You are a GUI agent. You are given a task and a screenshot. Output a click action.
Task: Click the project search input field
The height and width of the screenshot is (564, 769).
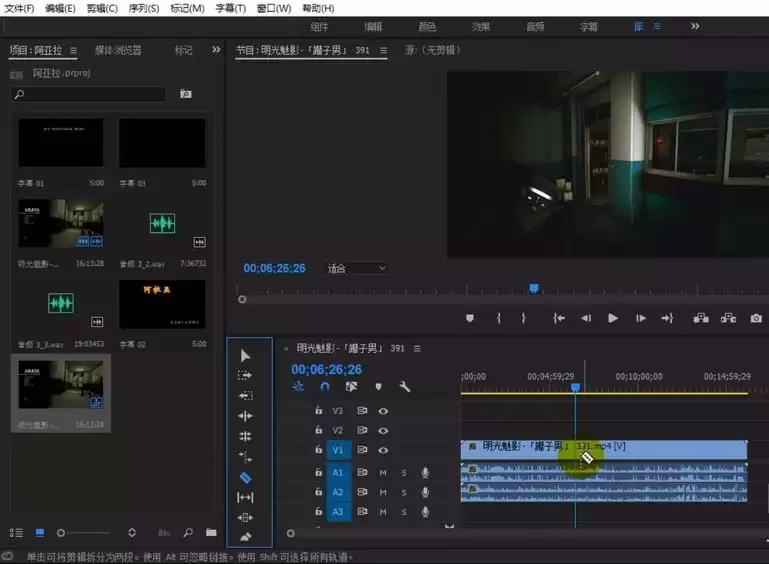(90, 94)
